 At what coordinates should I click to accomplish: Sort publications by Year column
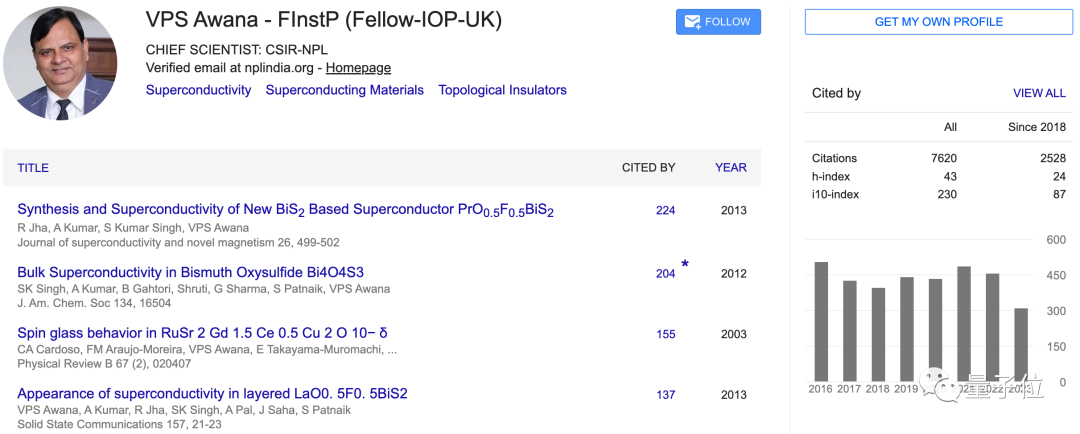(x=730, y=168)
